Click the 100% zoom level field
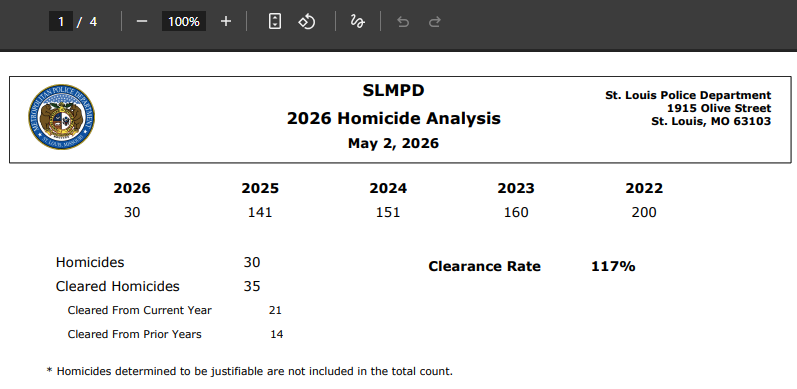797x389 pixels. 184,21
